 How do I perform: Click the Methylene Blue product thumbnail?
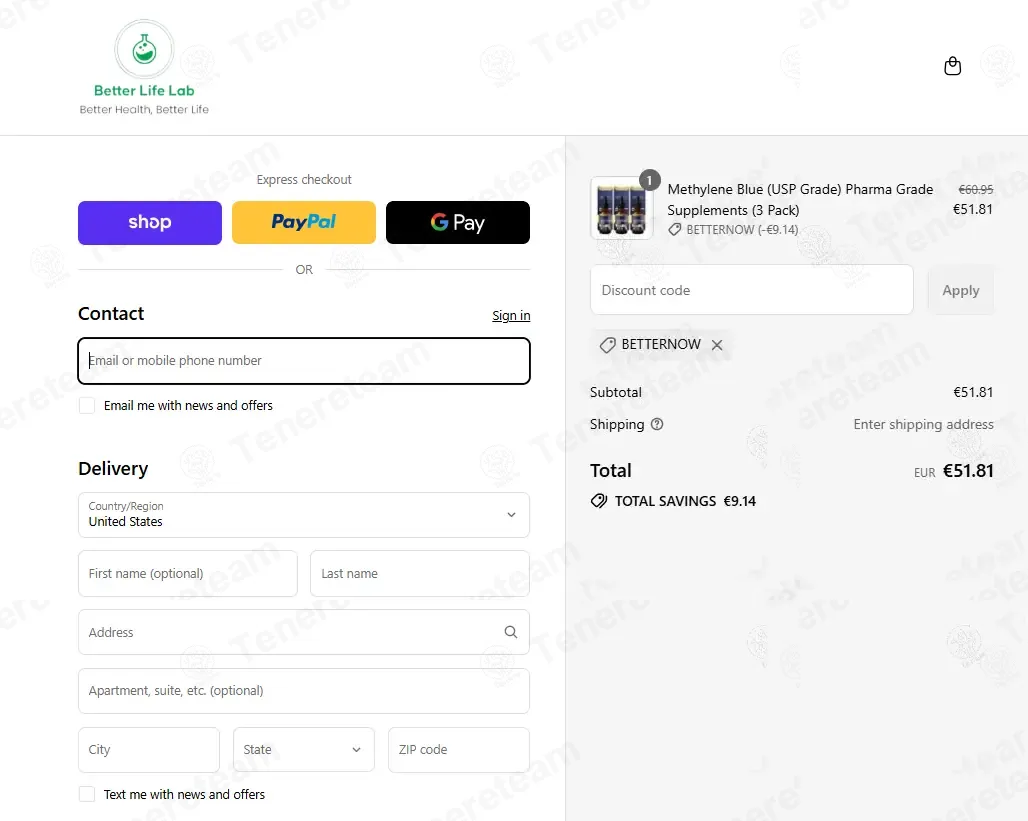point(621,208)
